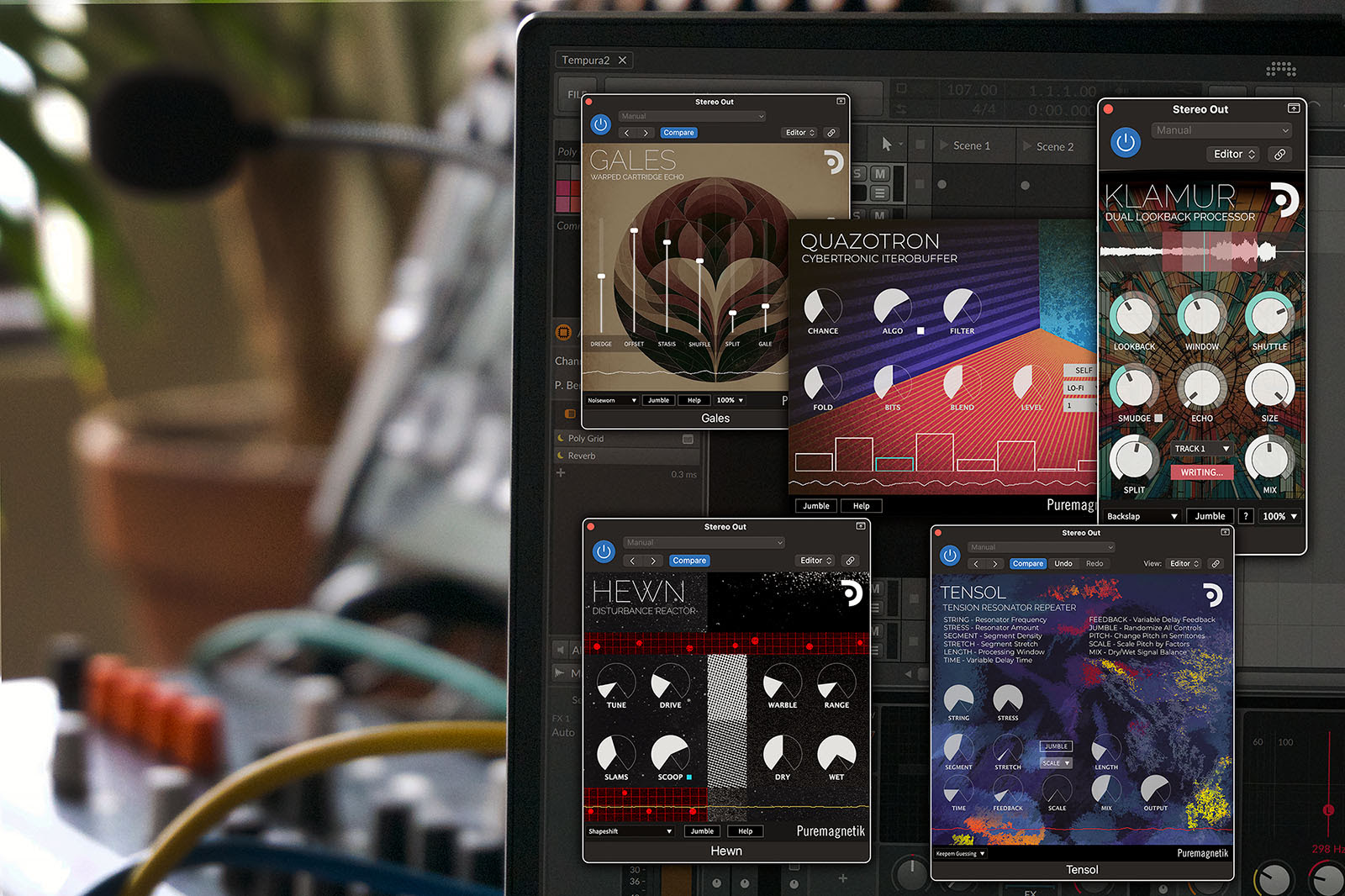Click Undo in the Tensol window
Screen dimensions: 1345x896
point(1063,564)
